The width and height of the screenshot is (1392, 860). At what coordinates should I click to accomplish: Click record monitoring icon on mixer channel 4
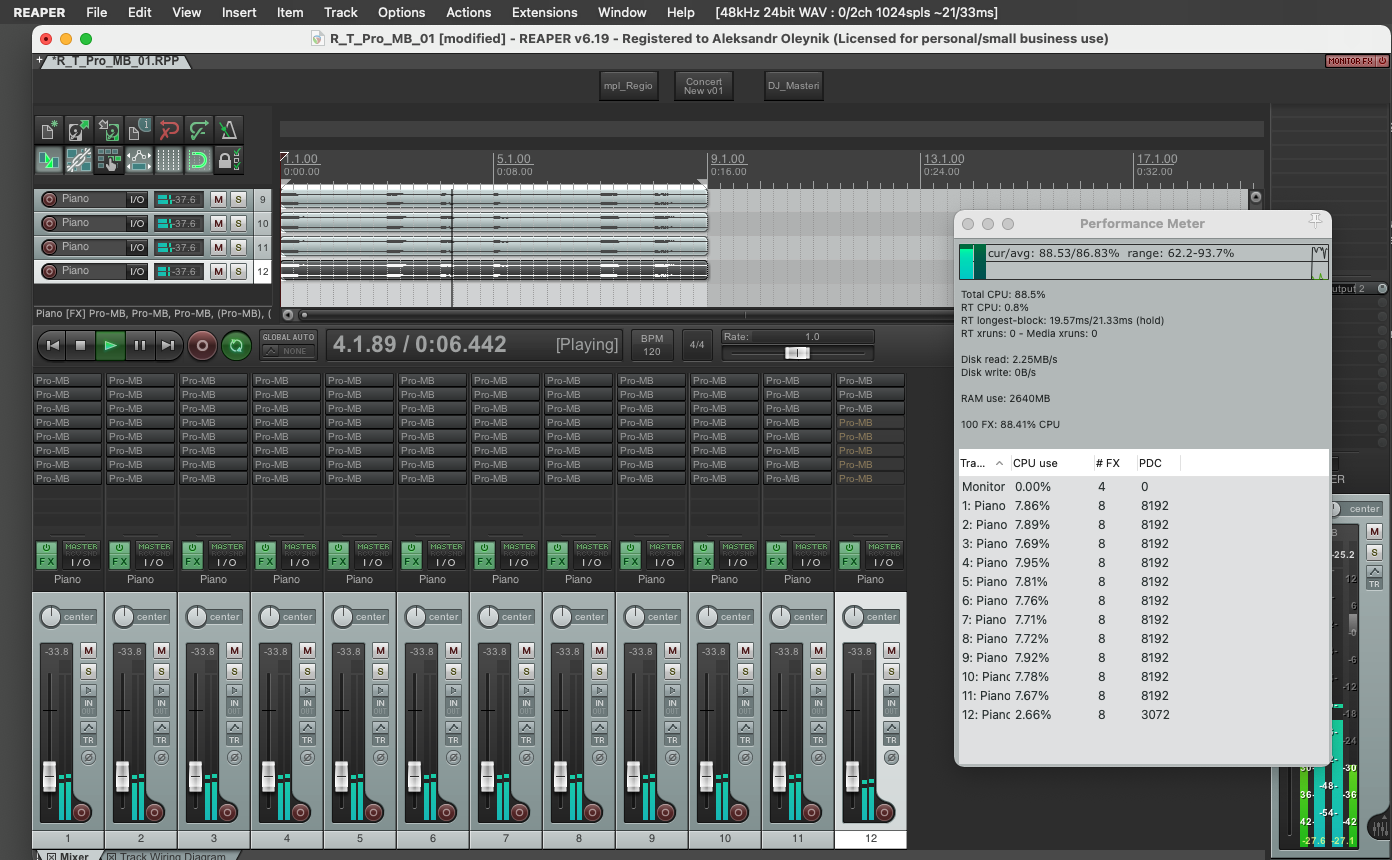coord(307,690)
